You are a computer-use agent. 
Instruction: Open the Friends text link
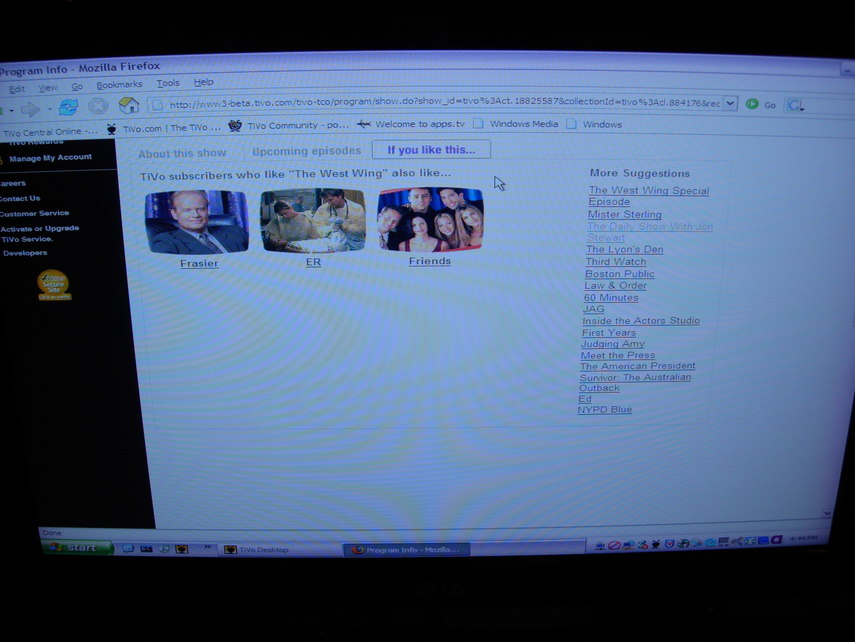[x=430, y=261]
